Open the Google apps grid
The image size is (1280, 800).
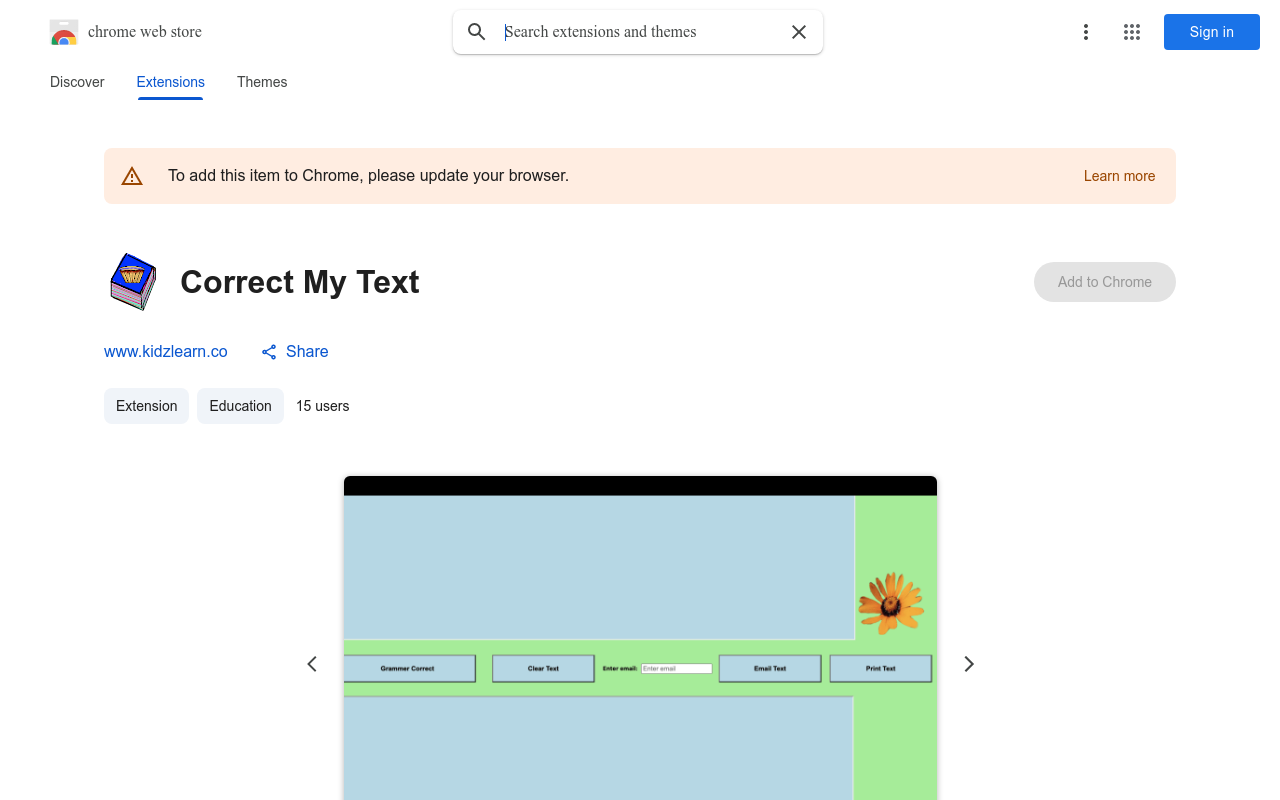coord(1132,32)
